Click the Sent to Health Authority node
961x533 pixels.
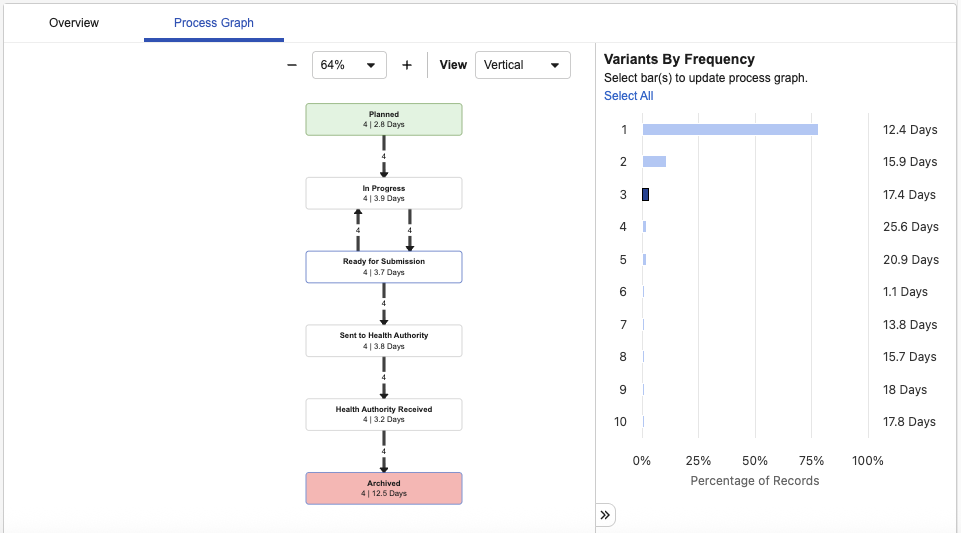pyautogui.click(x=384, y=340)
